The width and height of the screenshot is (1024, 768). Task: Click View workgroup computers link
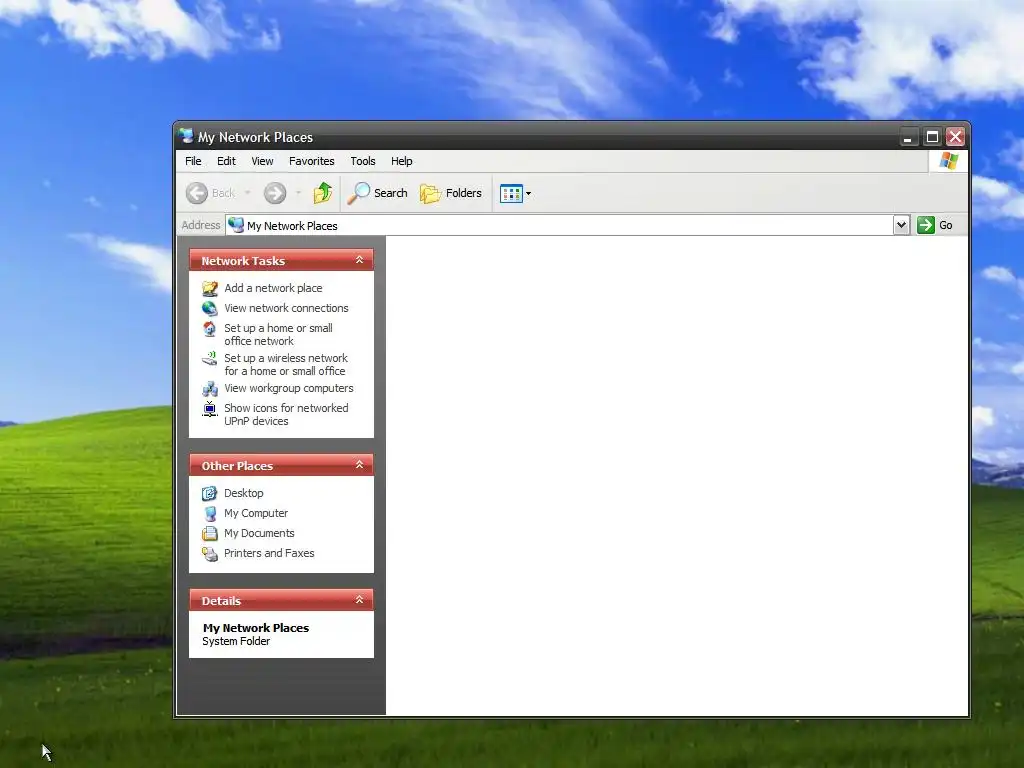[x=289, y=389]
